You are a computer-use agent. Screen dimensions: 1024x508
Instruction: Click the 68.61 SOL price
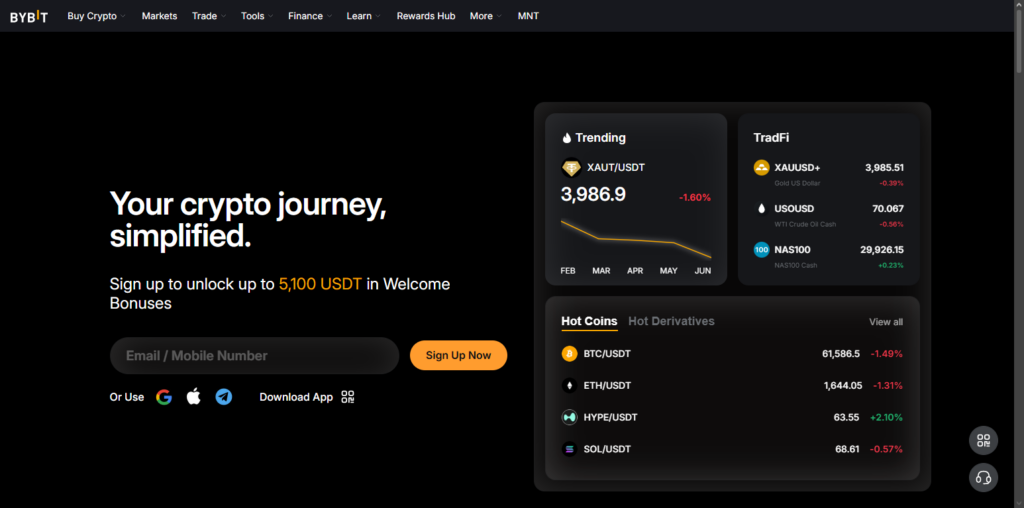point(848,449)
